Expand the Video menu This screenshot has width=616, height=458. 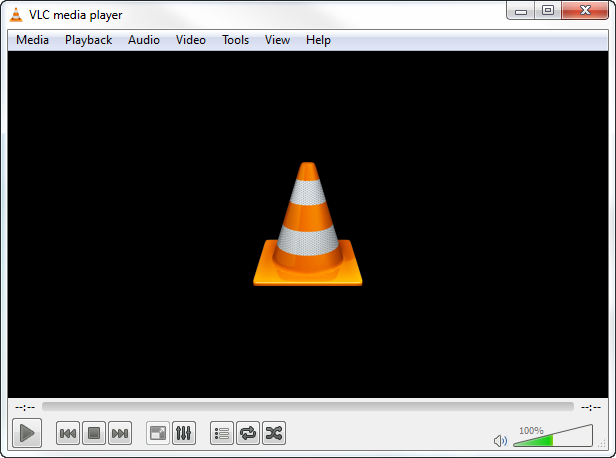tap(190, 40)
